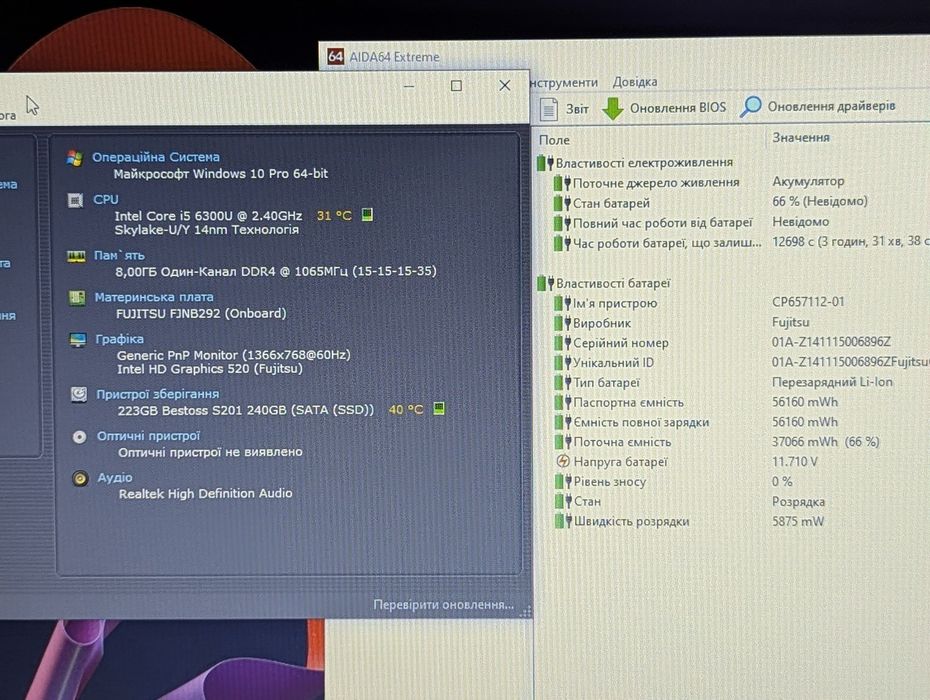Click the 31 °C CPU temperature reading

(x=334, y=215)
